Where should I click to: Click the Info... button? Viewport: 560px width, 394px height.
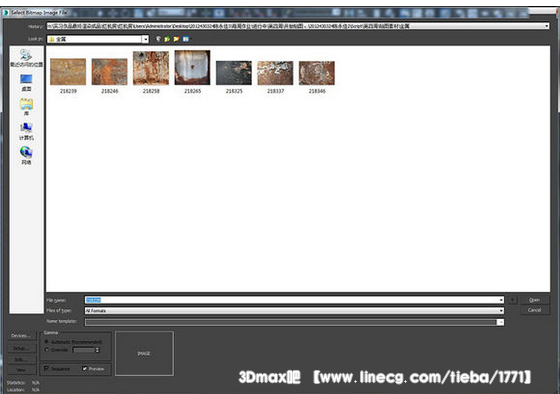21,359
